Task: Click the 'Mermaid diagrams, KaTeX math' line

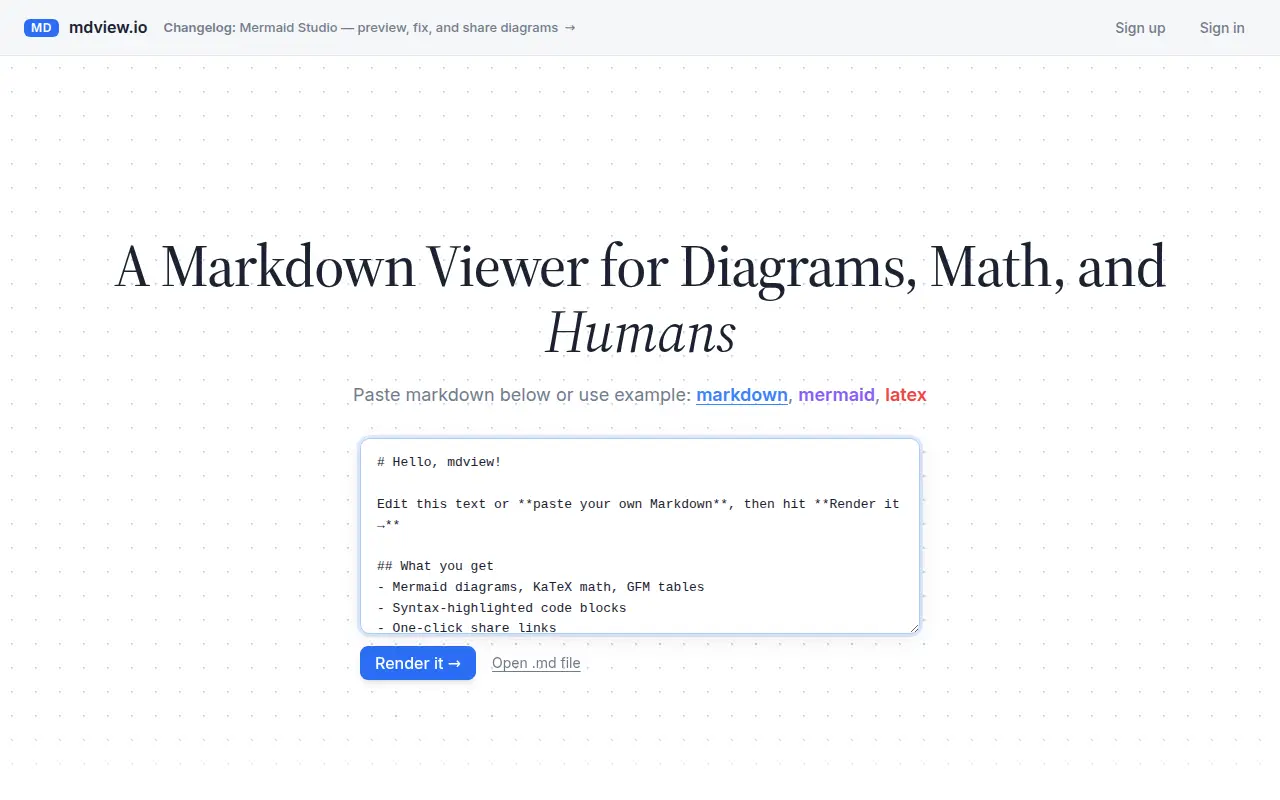Action: pos(541,587)
